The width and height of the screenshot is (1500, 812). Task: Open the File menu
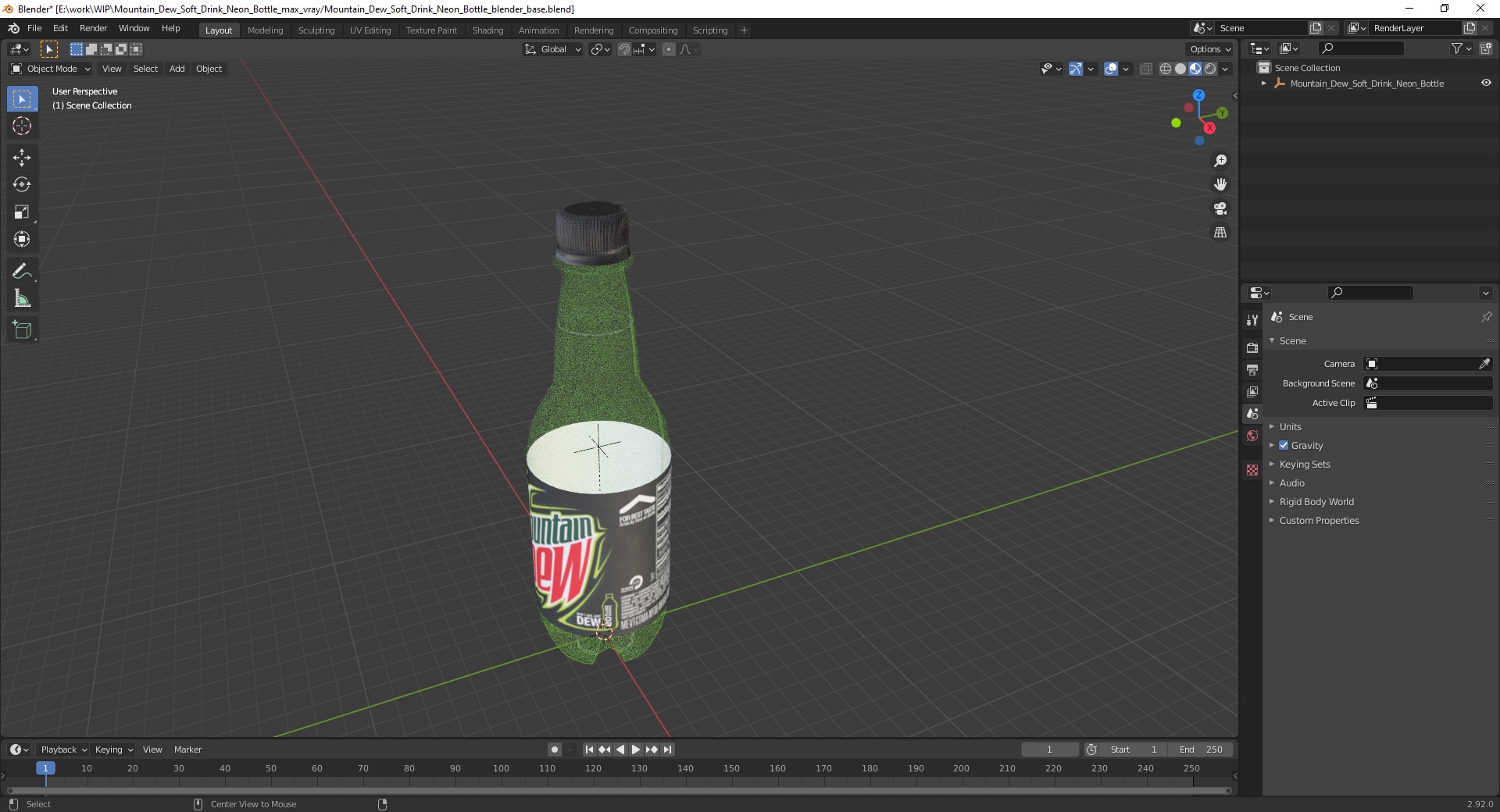(34, 28)
